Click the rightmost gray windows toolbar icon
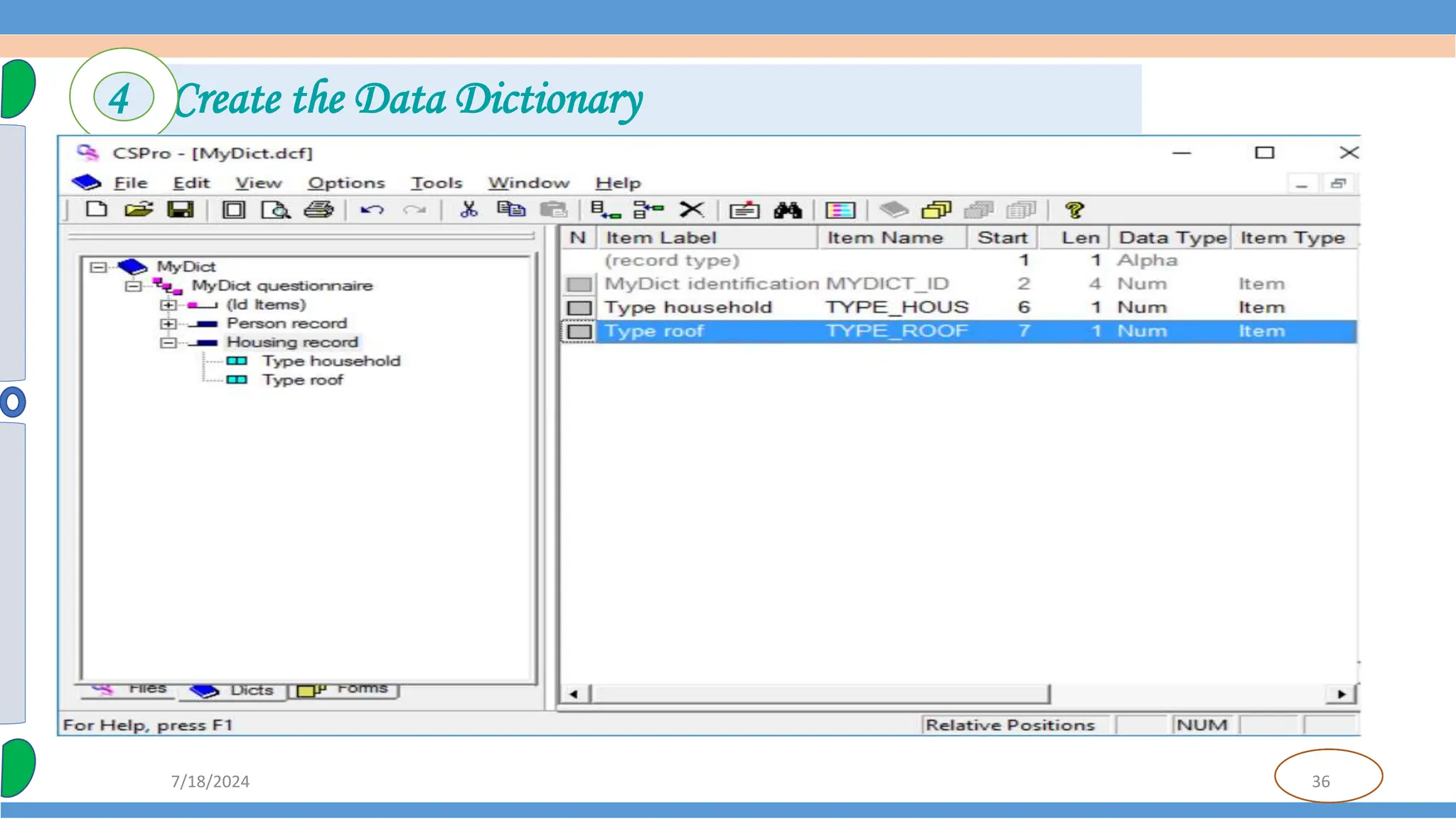This screenshot has height=819, width=1456. (x=1022, y=210)
